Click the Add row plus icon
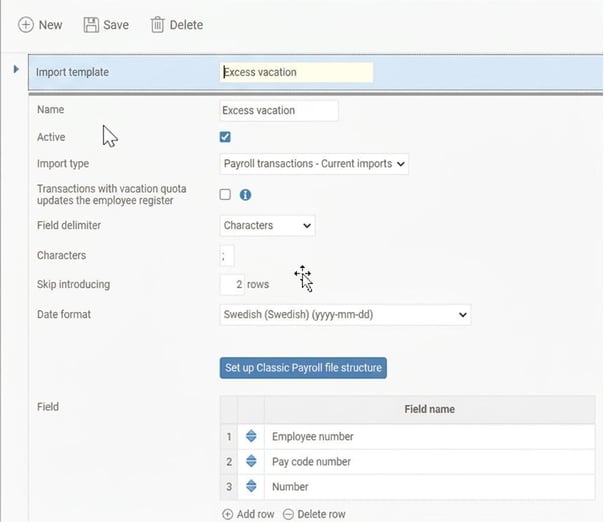Viewport: 604px width, 522px height. (x=228, y=514)
